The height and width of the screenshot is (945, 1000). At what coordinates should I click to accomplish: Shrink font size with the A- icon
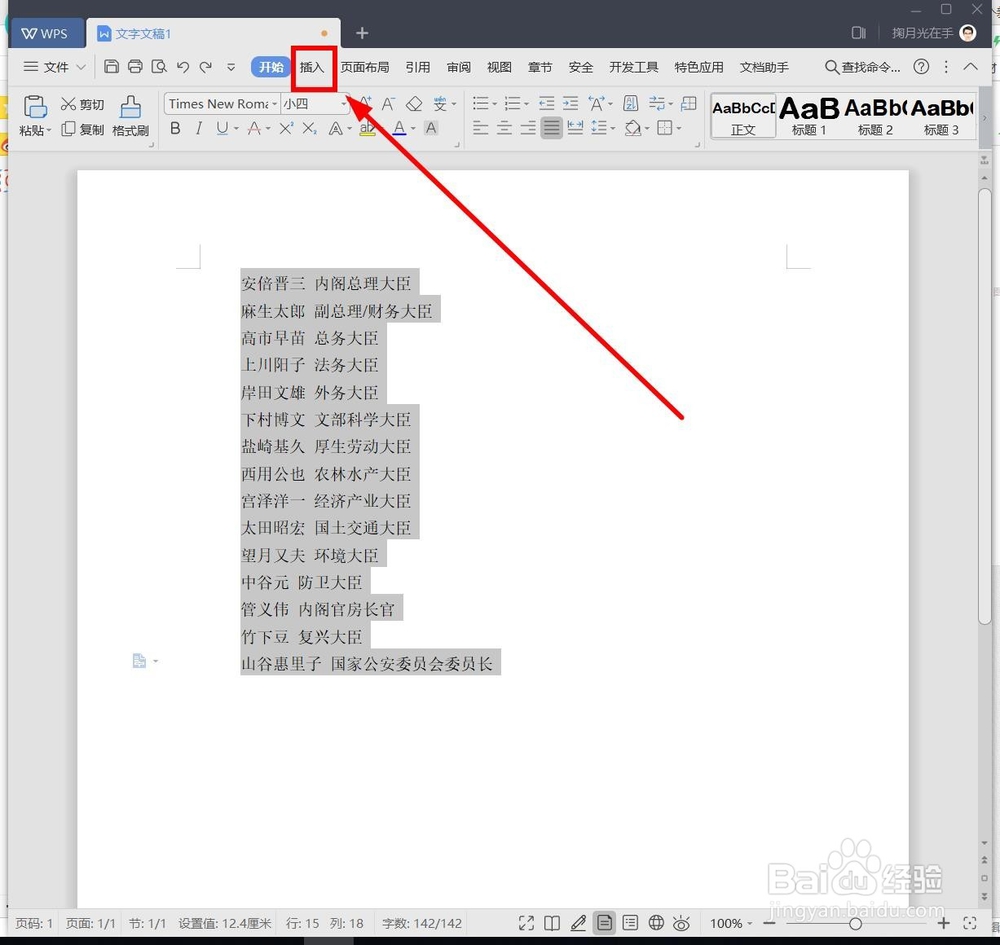[x=388, y=104]
